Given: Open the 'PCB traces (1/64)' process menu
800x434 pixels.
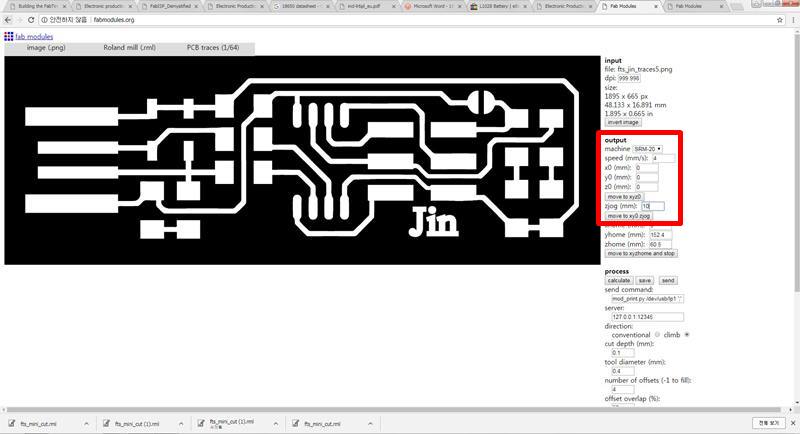Looking at the screenshot, I should tap(213, 47).
